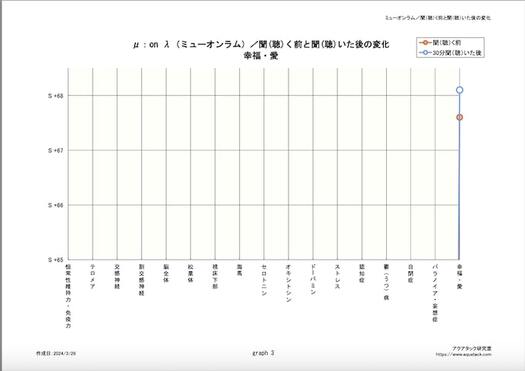
Task: Click the 'graph 3' page footer label
Action: pos(263,353)
